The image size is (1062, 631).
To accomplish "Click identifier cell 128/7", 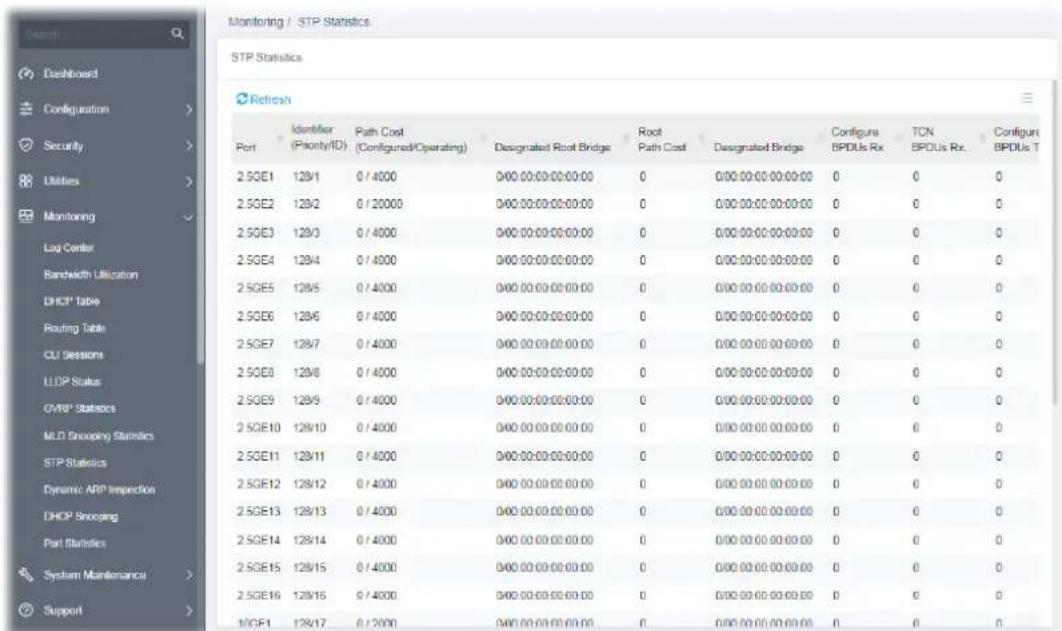I will 306,344.
